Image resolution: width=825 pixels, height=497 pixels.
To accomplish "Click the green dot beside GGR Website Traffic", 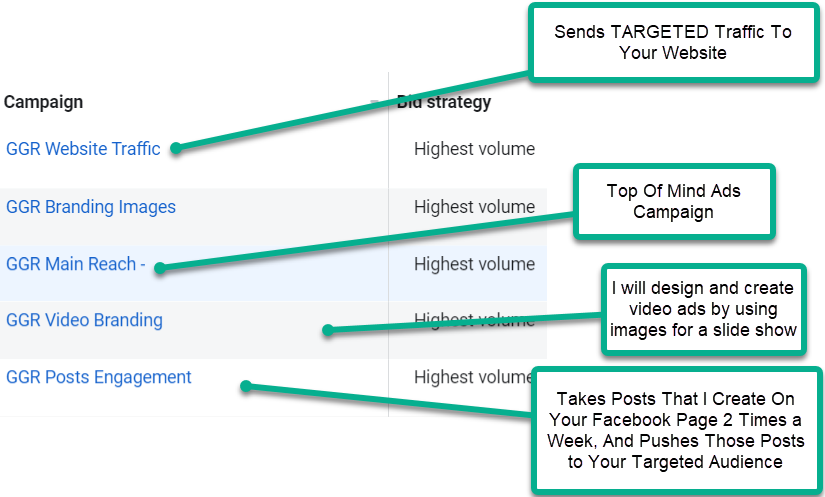I will (x=175, y=149).
